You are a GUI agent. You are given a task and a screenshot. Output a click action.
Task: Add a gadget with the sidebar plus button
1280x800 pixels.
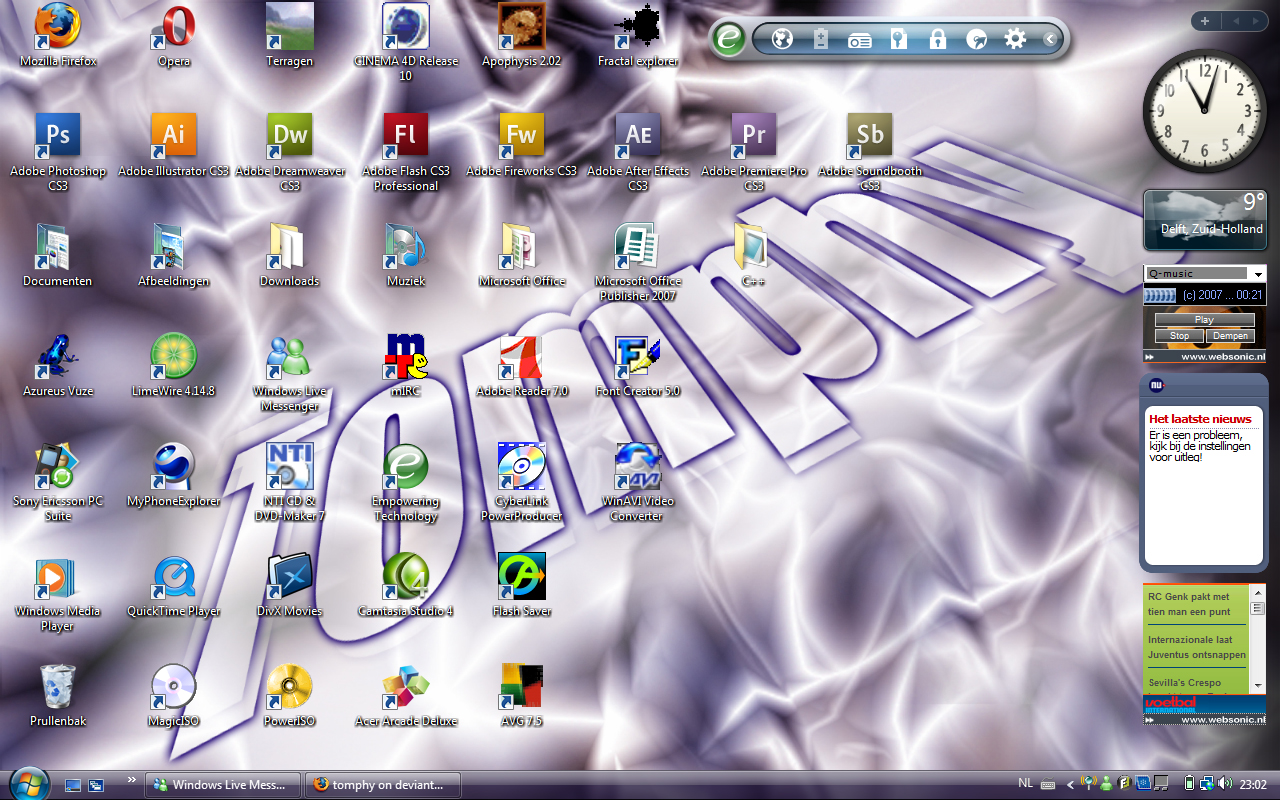coord(1205,21)
